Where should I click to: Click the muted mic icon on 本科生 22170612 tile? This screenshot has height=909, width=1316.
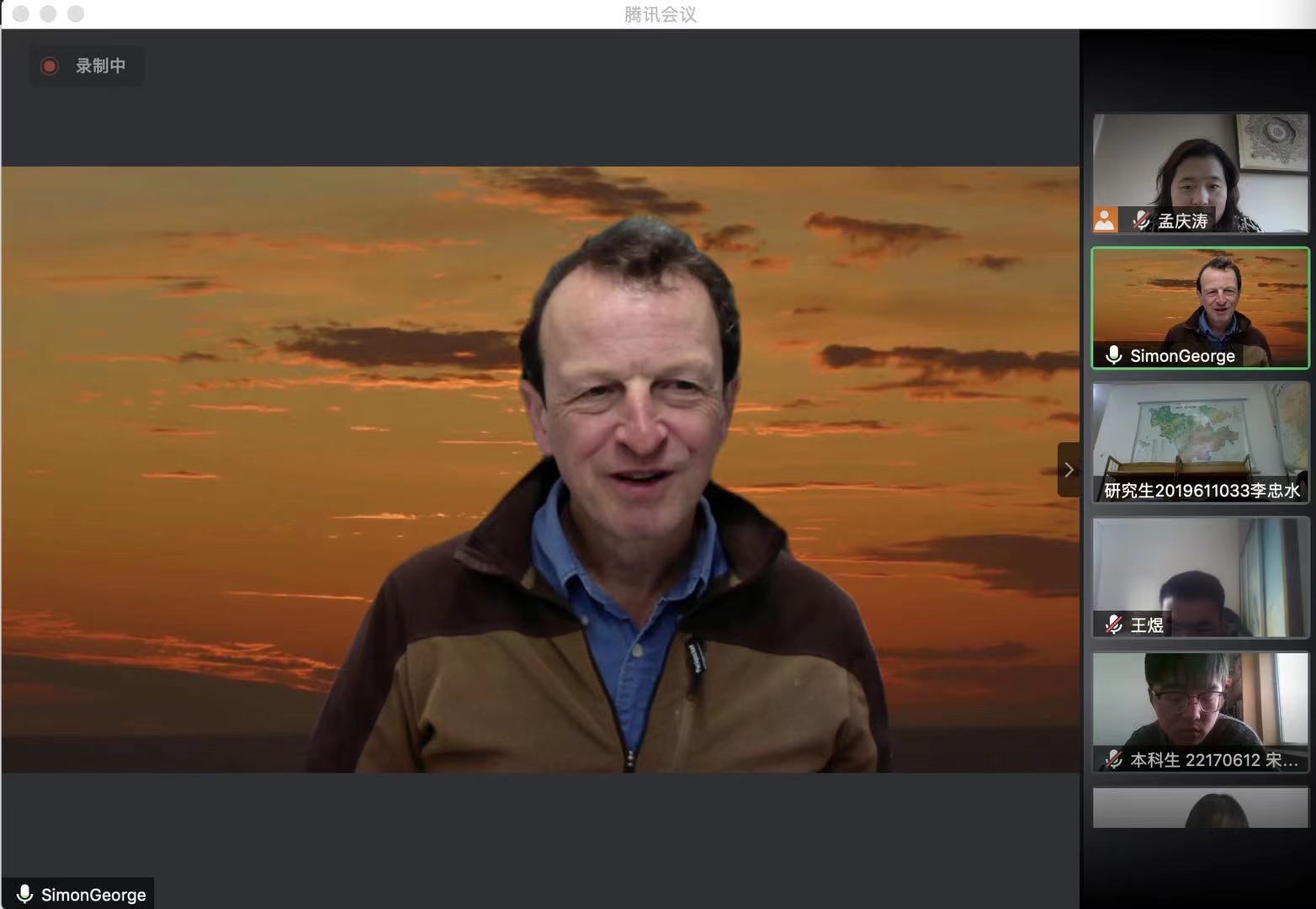pos(1114,759)
